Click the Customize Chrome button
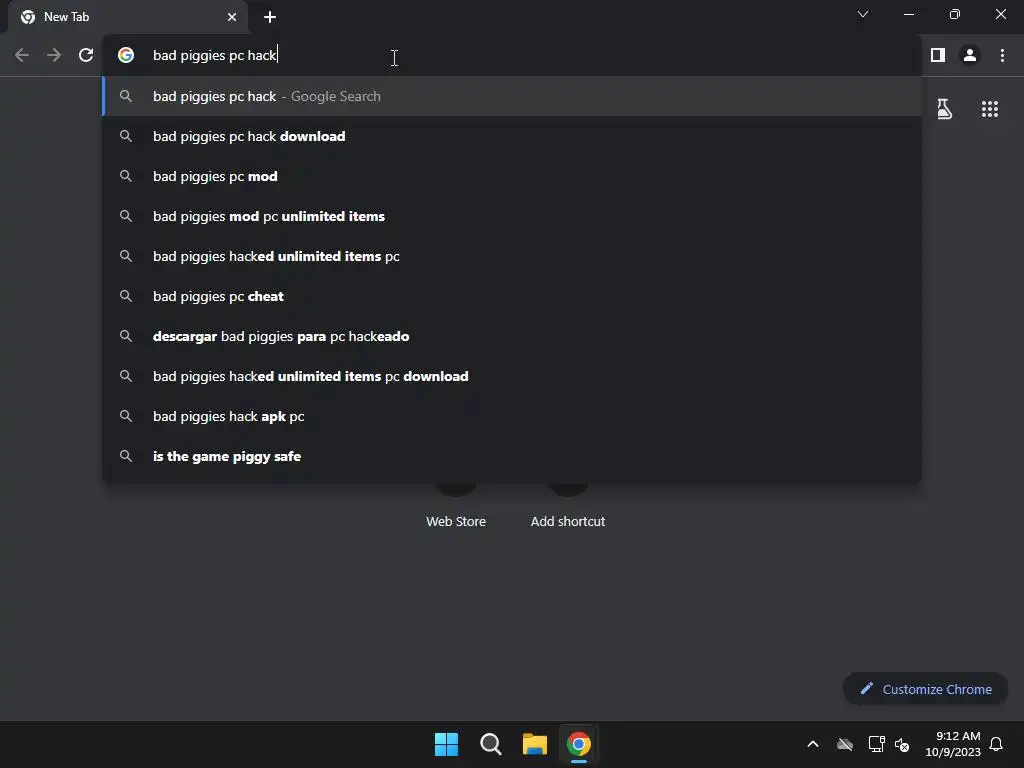This screenshot has width=1024, height=768. tap(925, 689)
